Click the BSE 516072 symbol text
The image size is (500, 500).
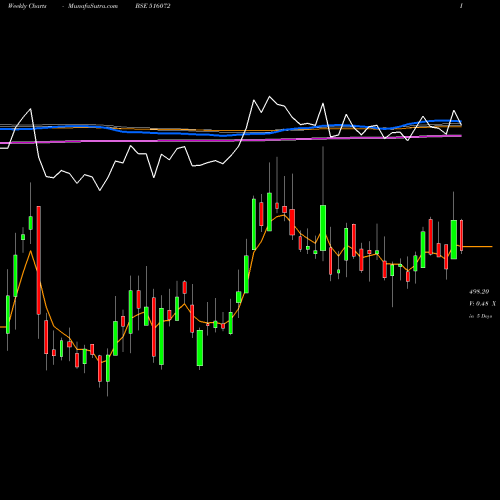(153, 6)
